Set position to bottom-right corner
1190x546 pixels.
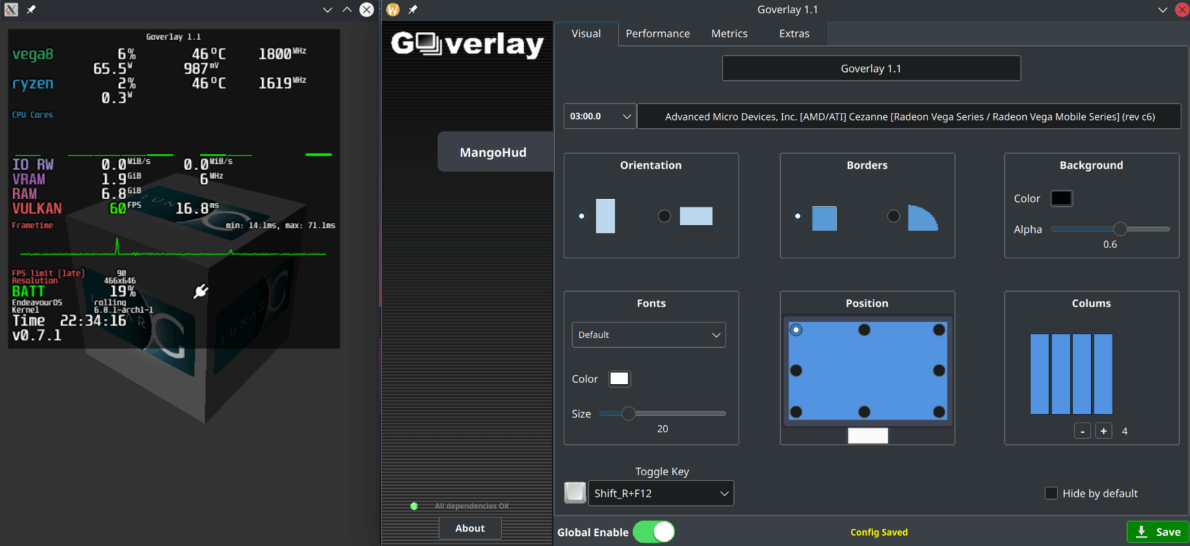click(x=939, y=412)
